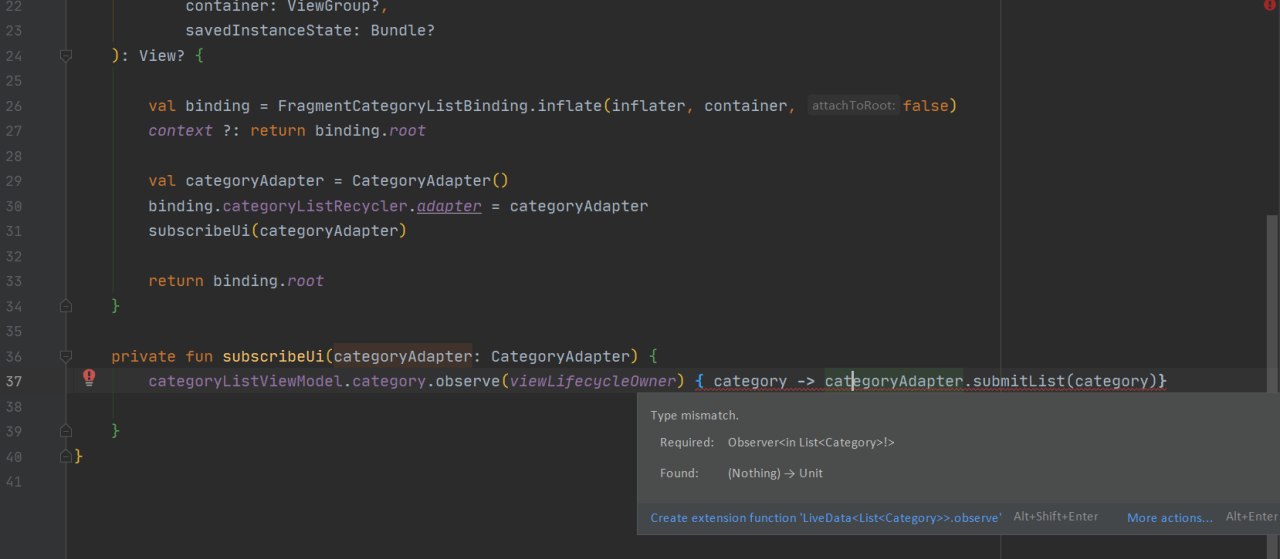Viewport: 1280px width, 559px height.
Task: Open the More actions... link in the tooltip
Action: [x=1169, y=517]
